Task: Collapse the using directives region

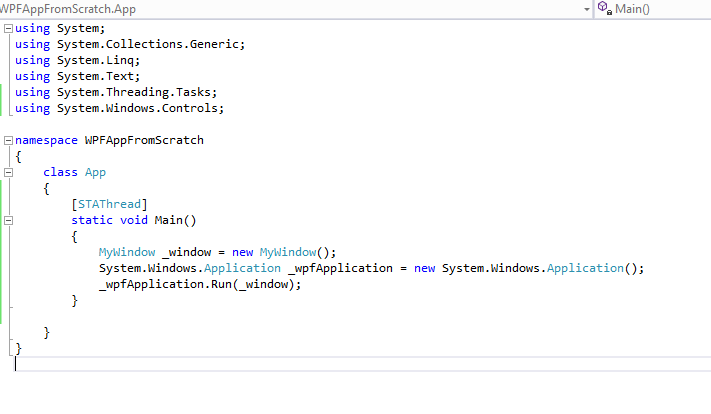Action: pyautogui.click(x=8, y=29)
